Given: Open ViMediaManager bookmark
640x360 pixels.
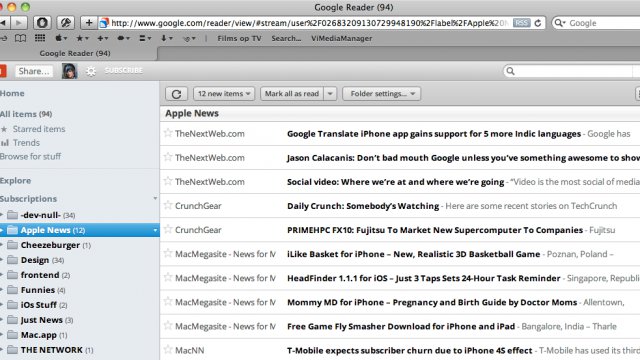Looking at the screenshot, I should (x=342, y=38).
